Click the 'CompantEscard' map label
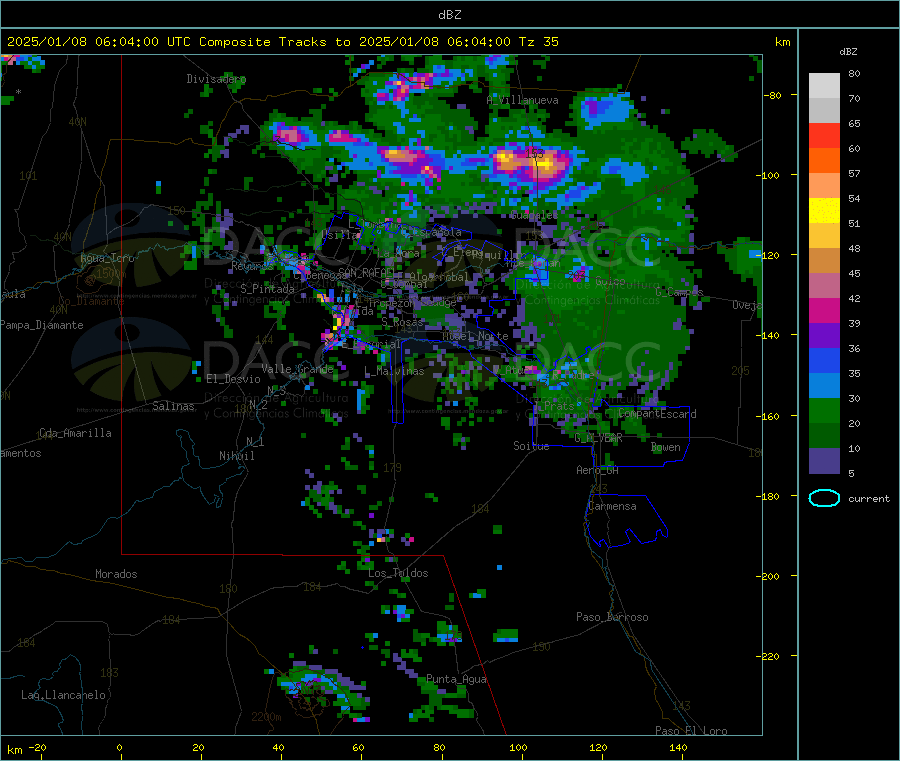The image size is (900, 761). pos(657,414)
